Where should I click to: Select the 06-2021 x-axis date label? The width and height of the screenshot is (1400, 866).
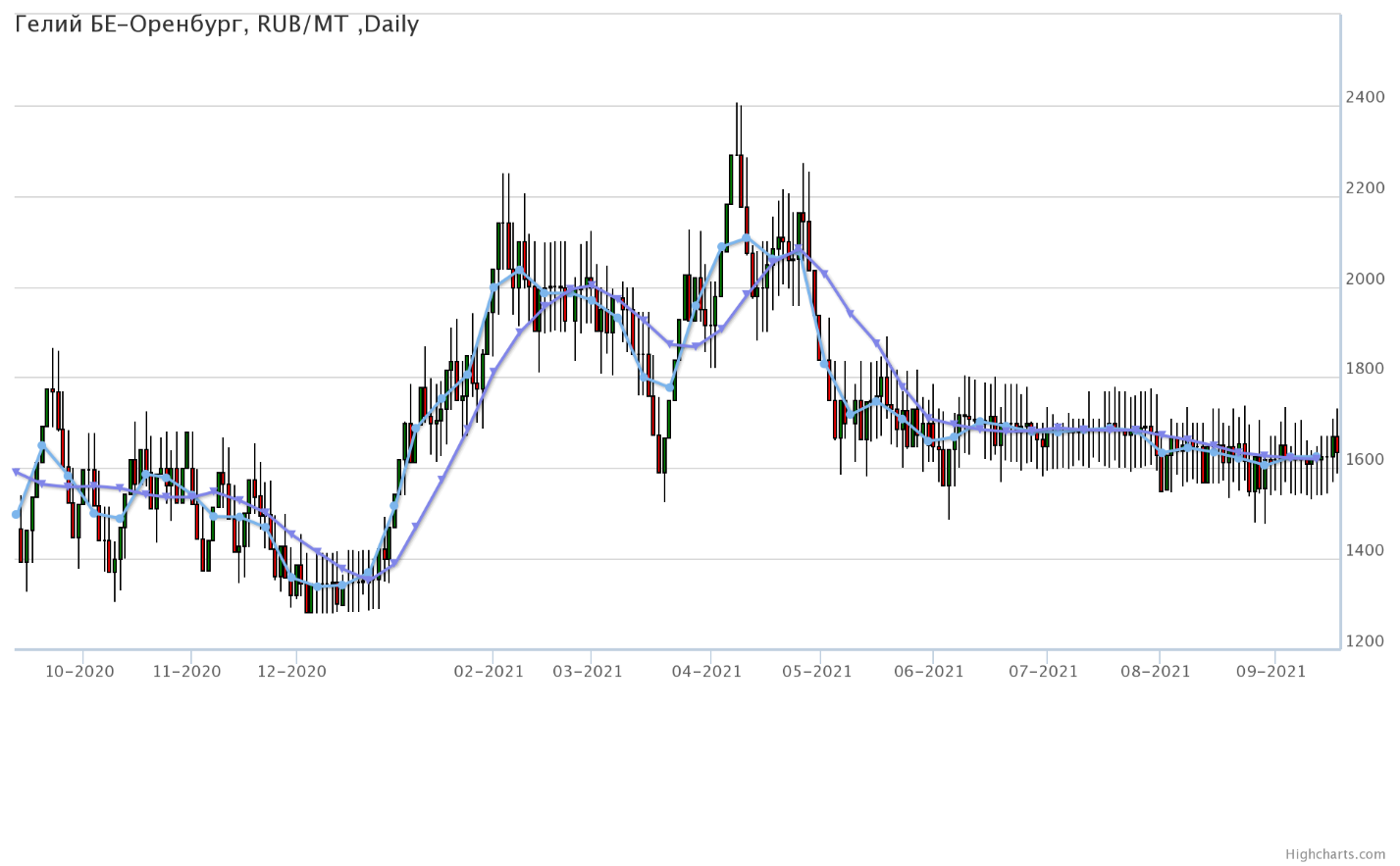point(931,672)
